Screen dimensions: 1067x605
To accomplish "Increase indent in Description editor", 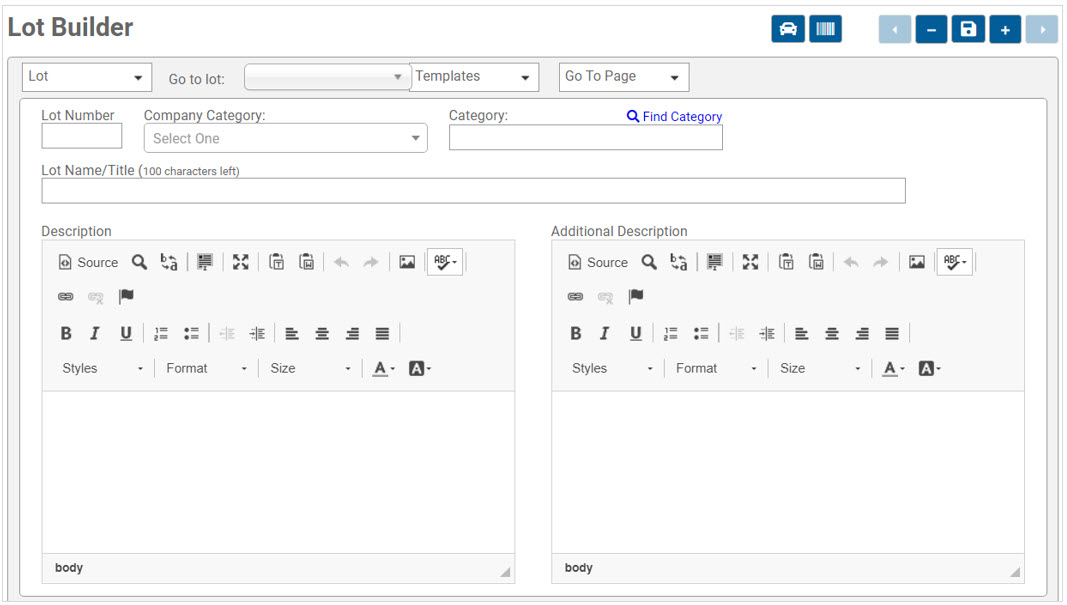I will pyautogui.click(x=257, y=333).
